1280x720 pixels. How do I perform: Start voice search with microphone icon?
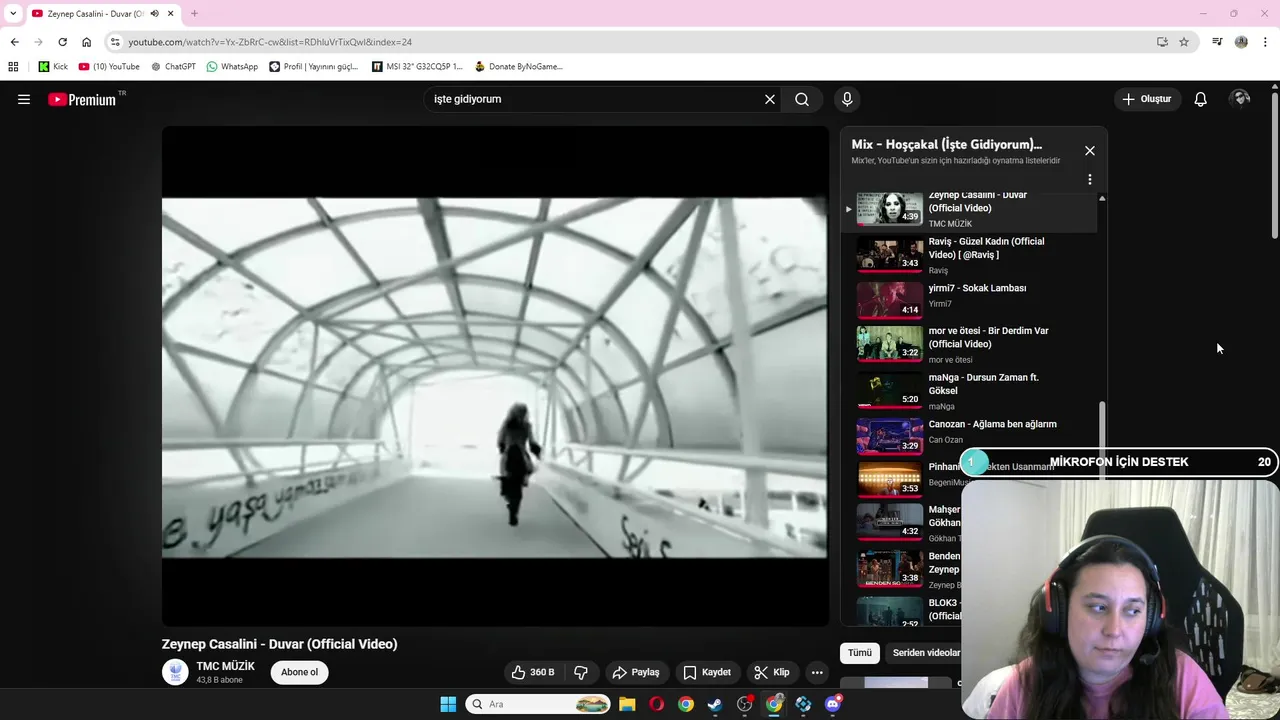point(847,99)
